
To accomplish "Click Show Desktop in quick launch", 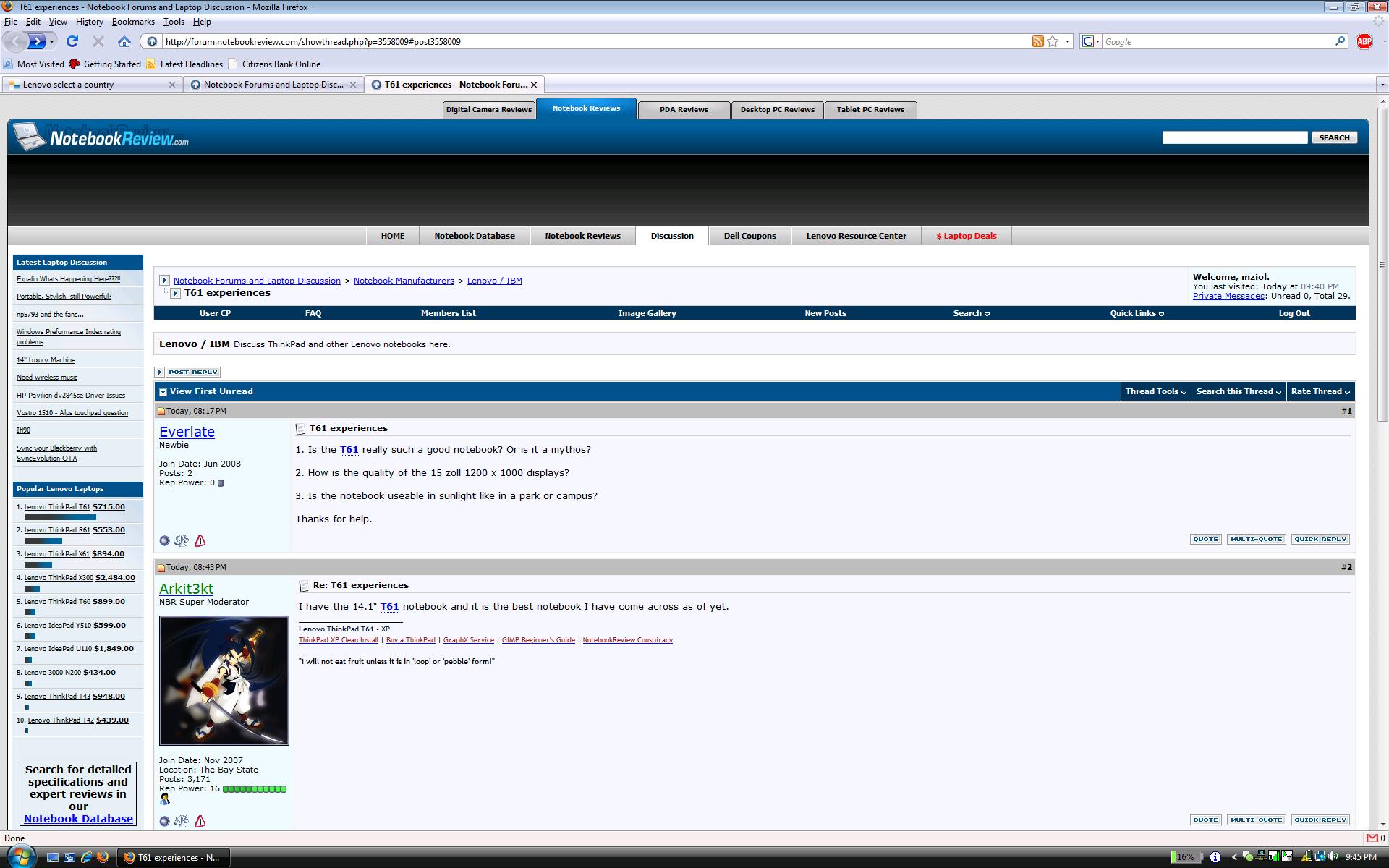I will [x=52, y=857].
